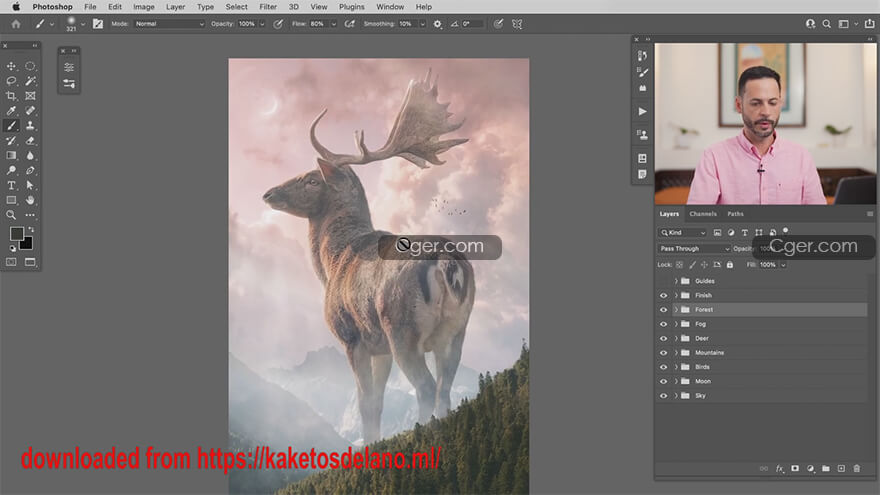Select the Blur tool
The image size is (880, 495).
click(30, 155)
